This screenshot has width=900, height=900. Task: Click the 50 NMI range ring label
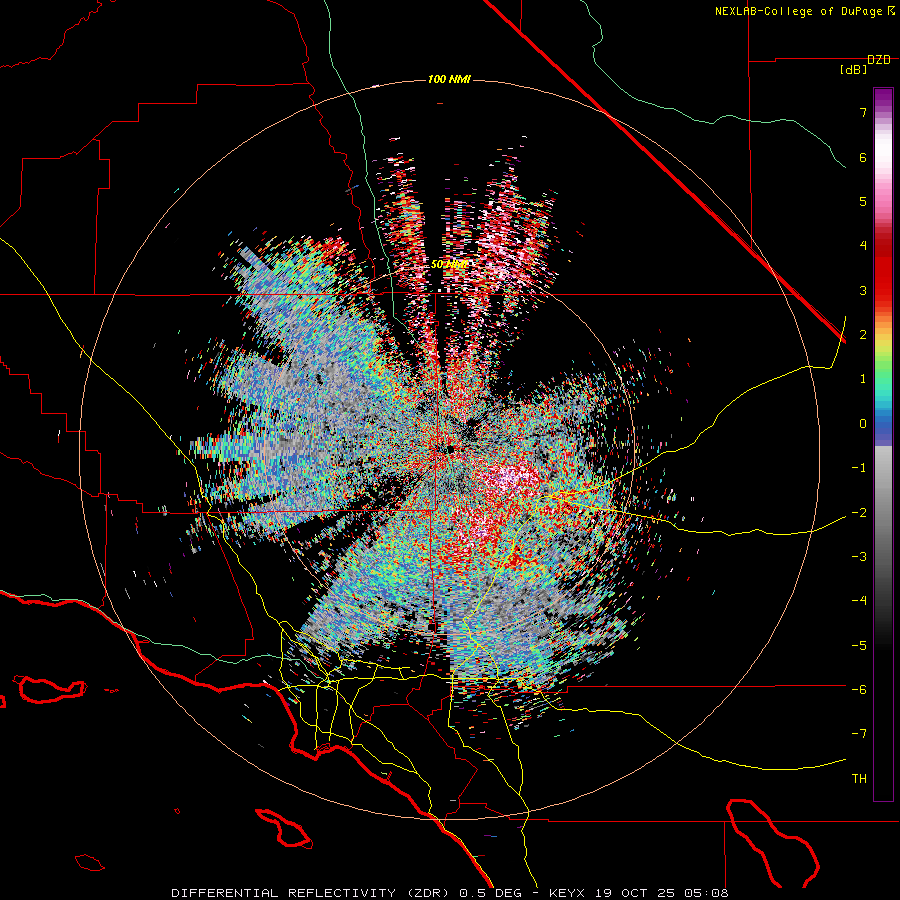[x=449, y=265]
